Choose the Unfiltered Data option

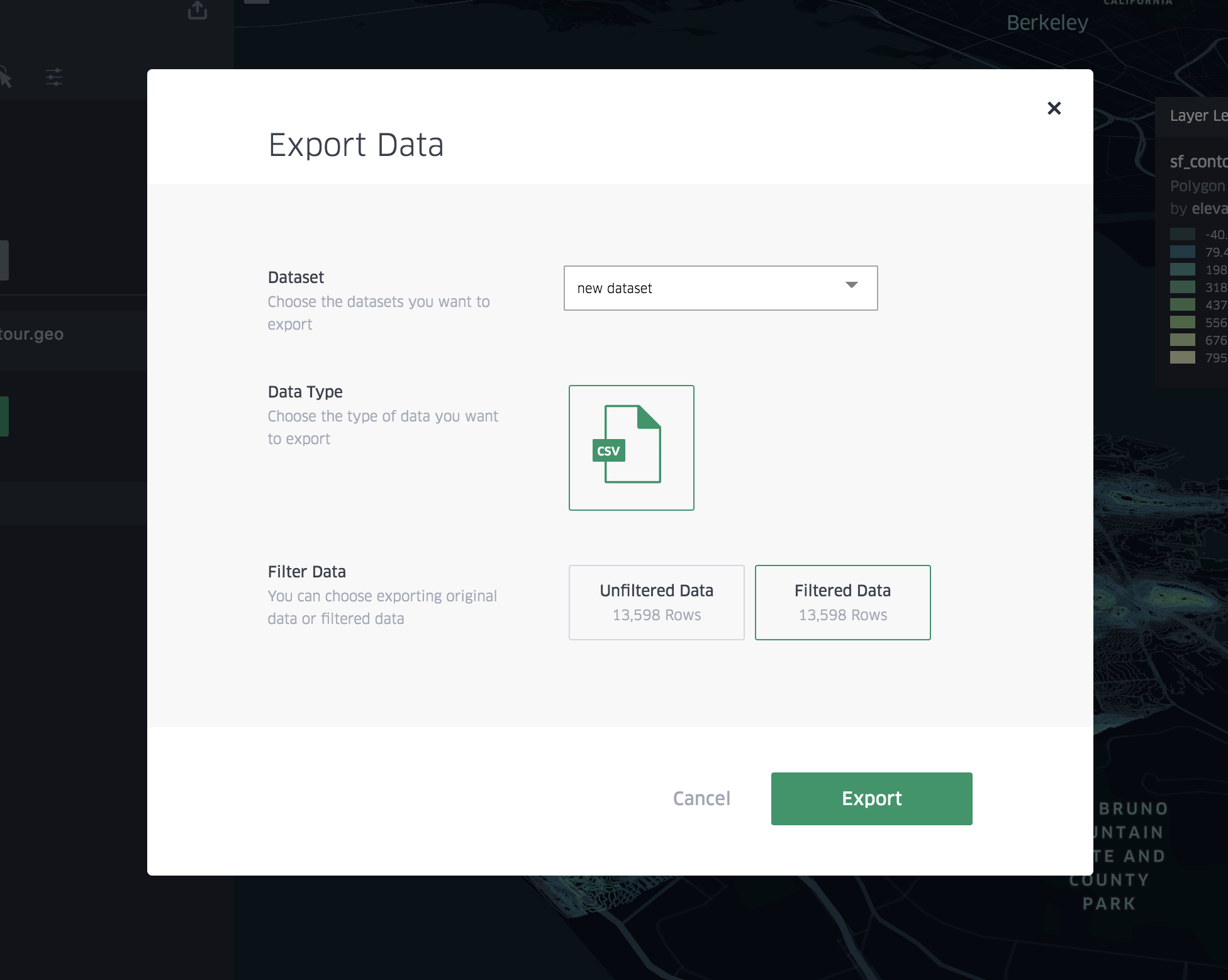click(656, 602)
